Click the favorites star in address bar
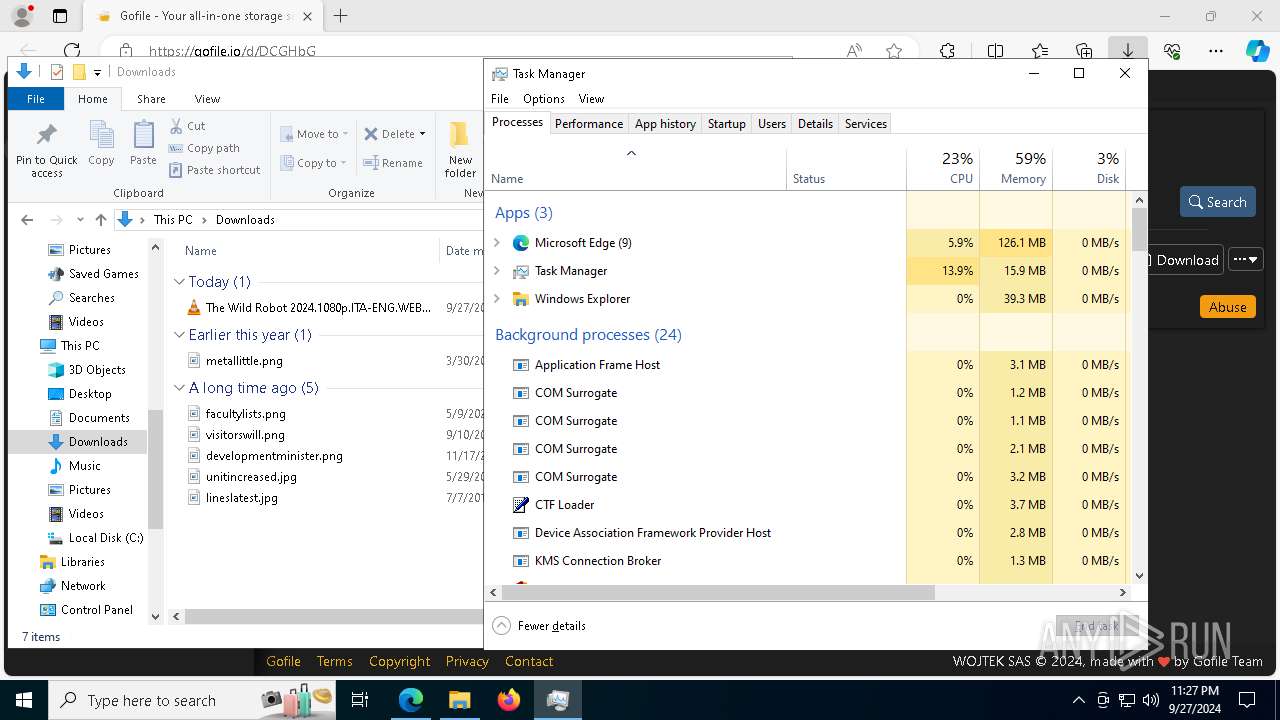Image resolution: width=1280 pixels, height=720 pixels. [x=893, y=51]
